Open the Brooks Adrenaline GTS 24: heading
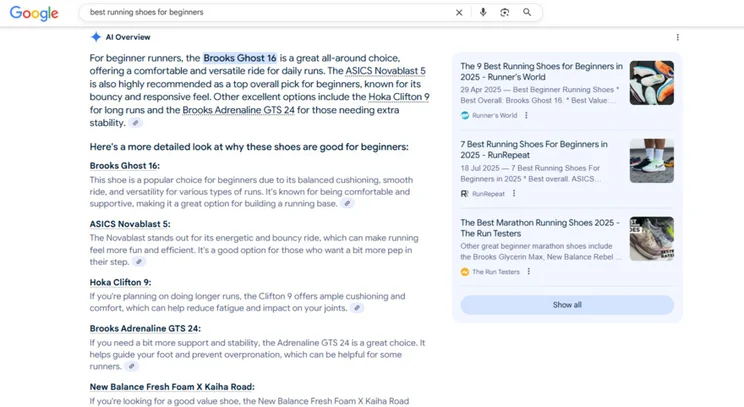This screenshot has height=407, width=744. coord(145,328)
